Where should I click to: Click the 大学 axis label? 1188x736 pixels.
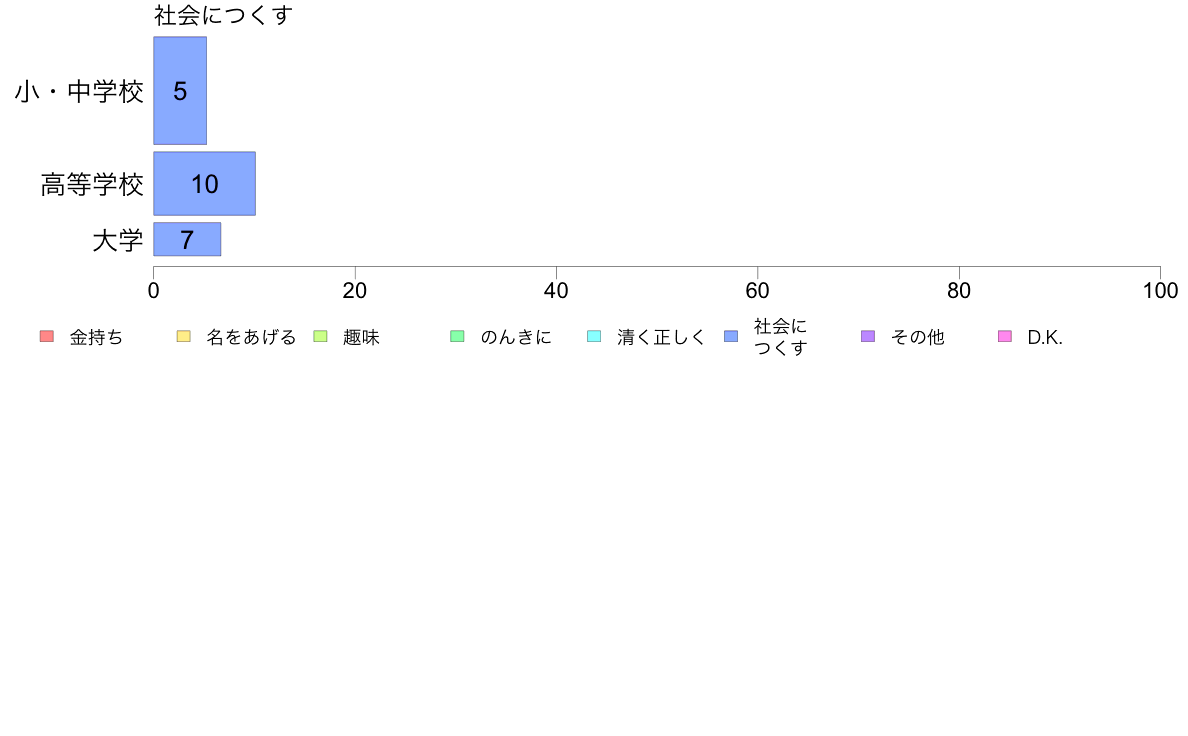[x=117, y=240]
